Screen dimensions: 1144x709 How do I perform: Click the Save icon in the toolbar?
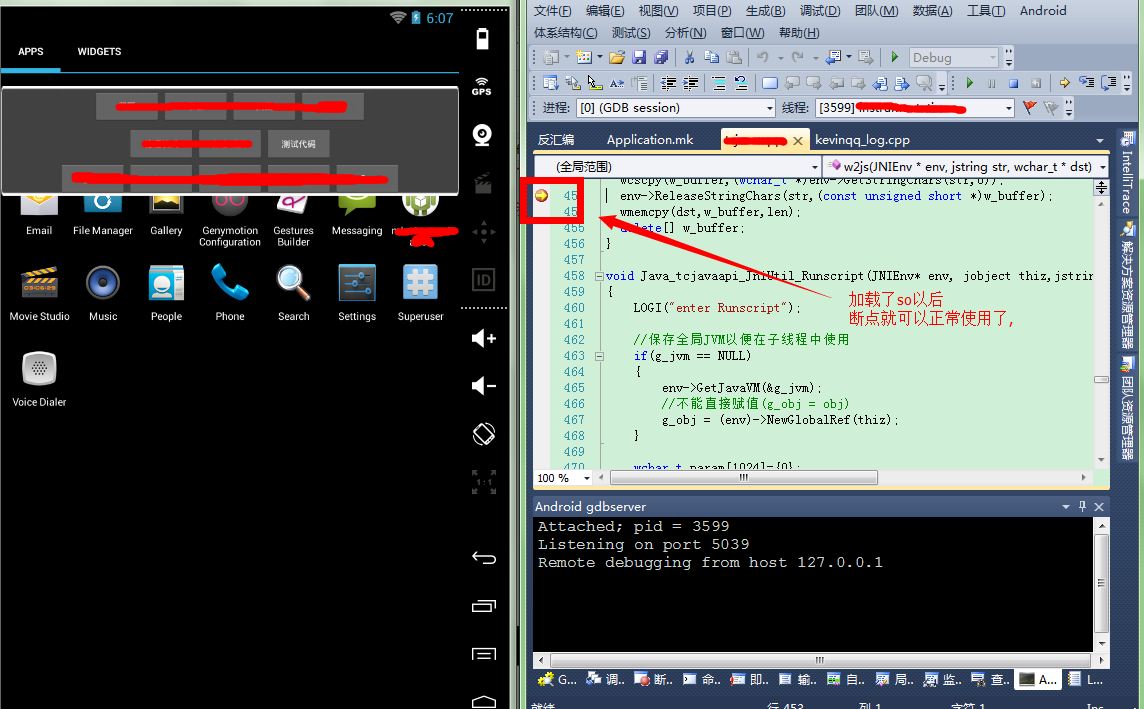pyautogui.click(x=639, y=58)
